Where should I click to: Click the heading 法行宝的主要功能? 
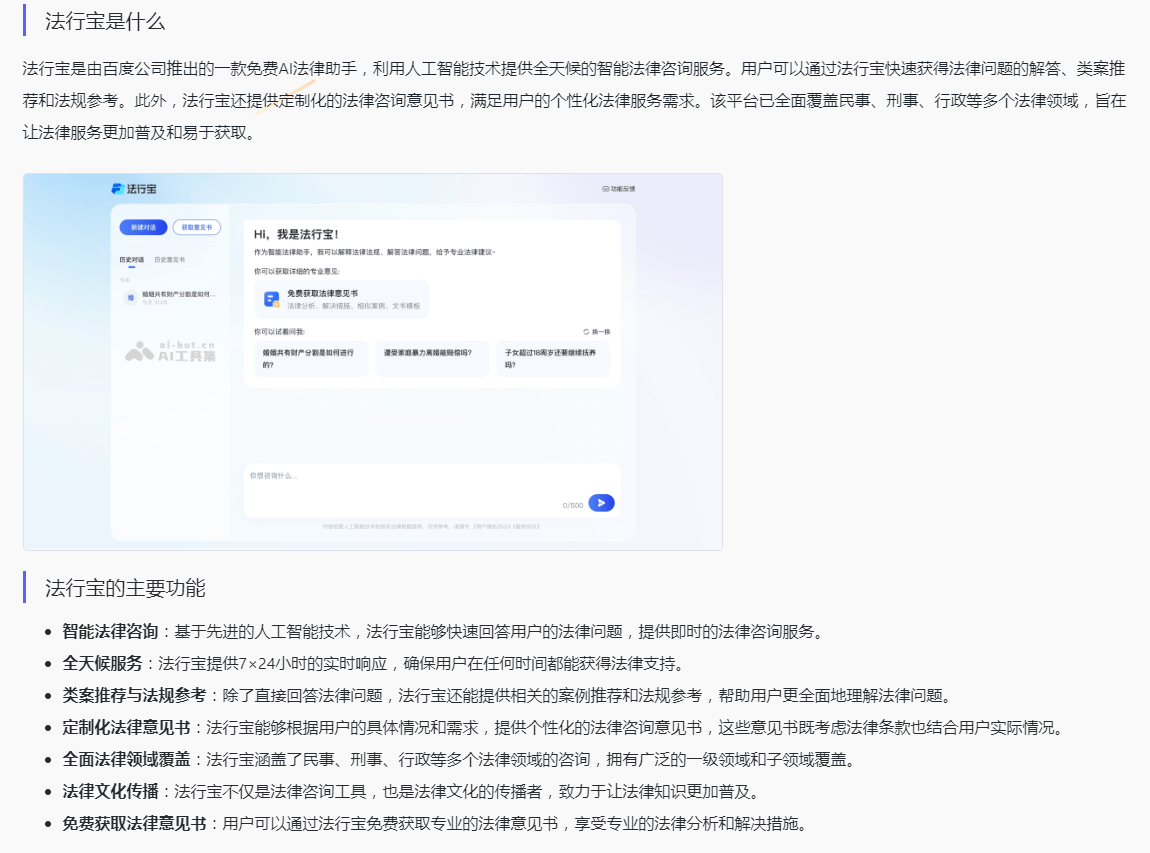click(x=125, y=588)
